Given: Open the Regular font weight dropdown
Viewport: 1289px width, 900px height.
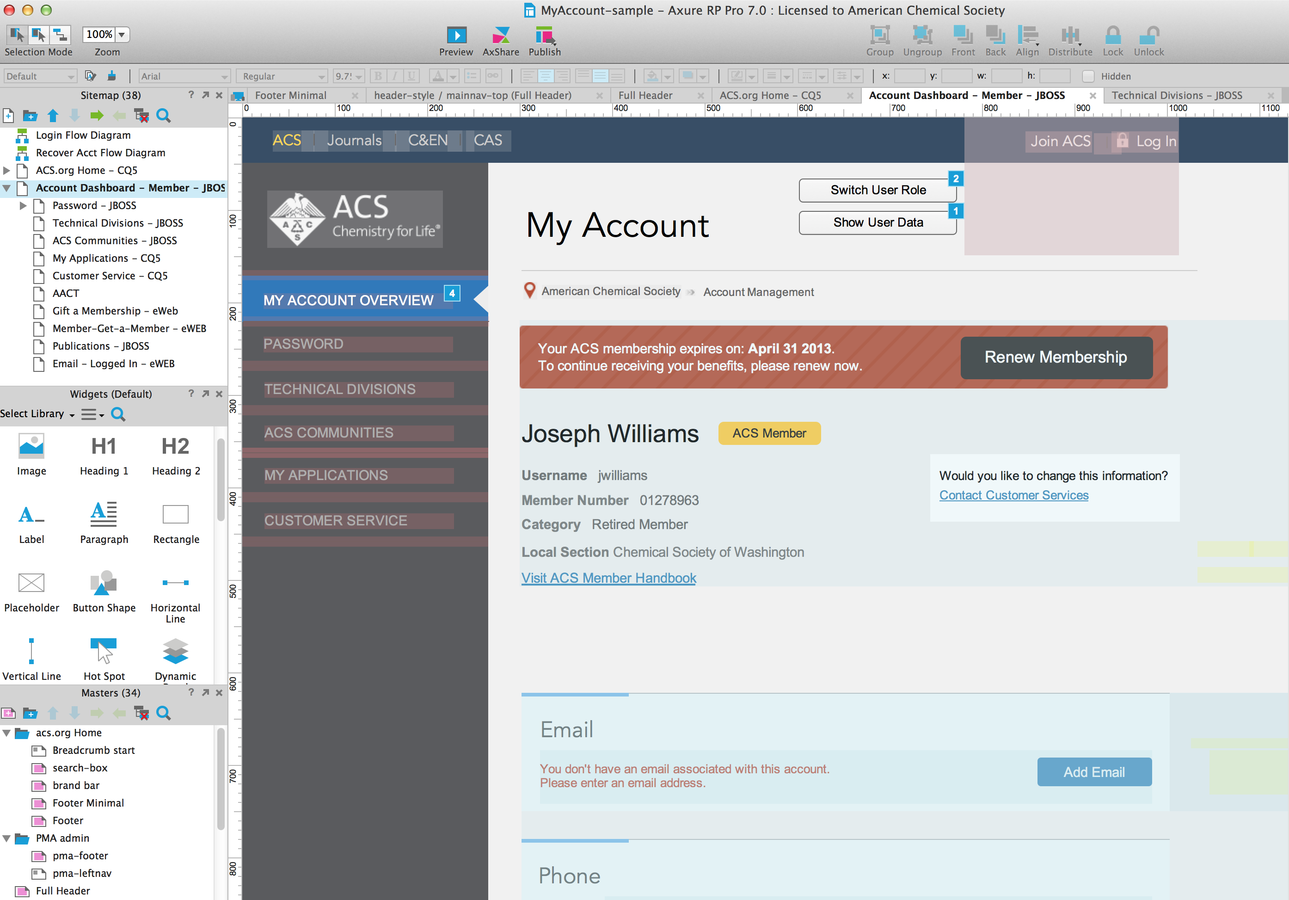Looking at the screenshot, I should pyautogui.click(x=282, y=76).
